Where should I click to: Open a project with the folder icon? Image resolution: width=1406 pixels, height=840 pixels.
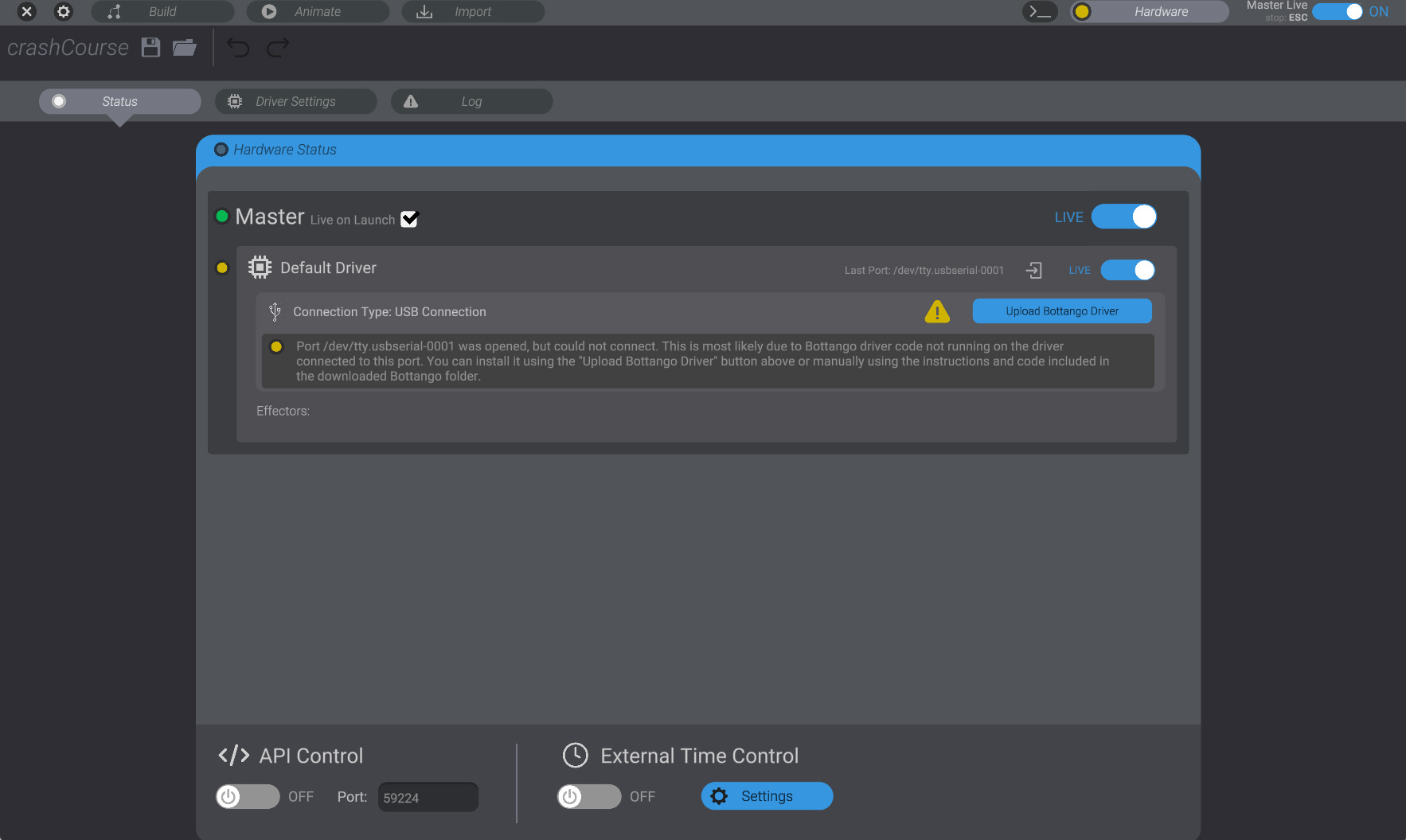pyautogui.click(x=184, y=48)
